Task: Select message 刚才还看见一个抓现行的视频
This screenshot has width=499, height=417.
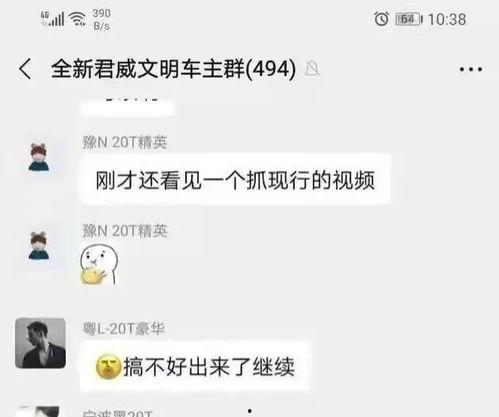Action: [x=235, y=179]
